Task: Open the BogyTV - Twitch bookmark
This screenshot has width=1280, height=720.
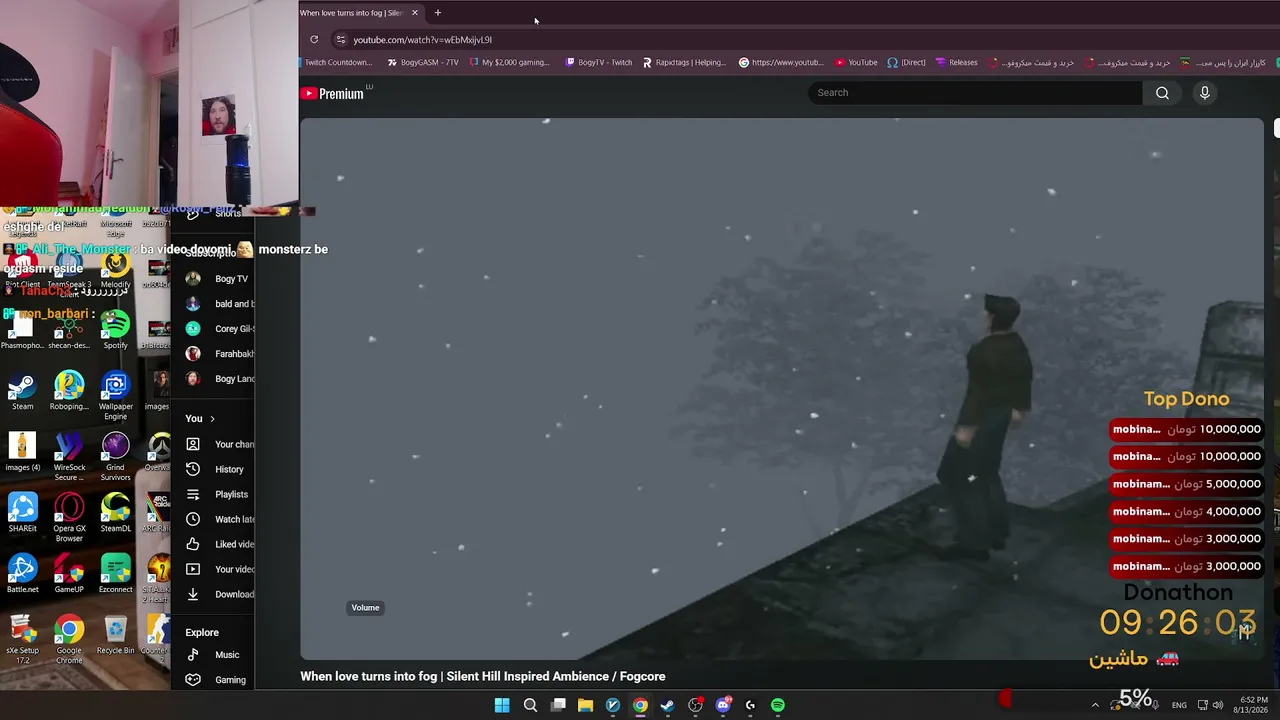Action: (599, 62)
